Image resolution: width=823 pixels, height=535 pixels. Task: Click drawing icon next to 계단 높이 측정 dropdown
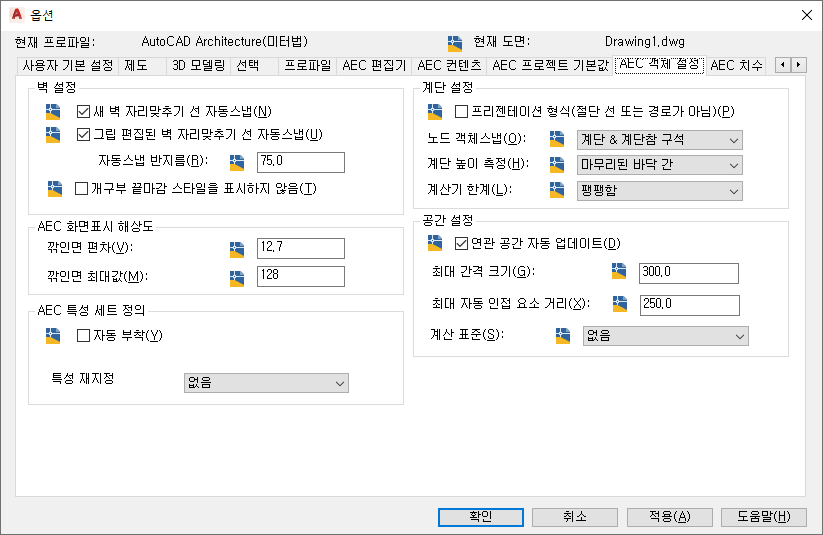click(x=557, y=164)
